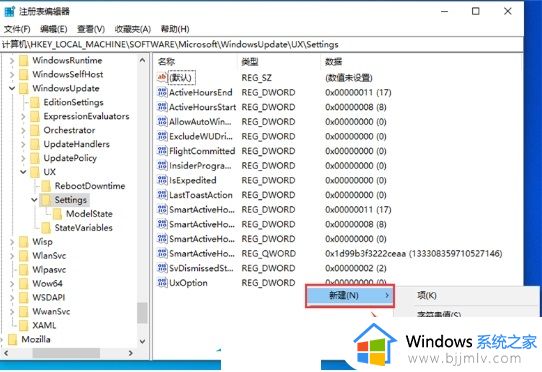Expand the Wow64 tree node
Screen dimensions: 542x372
click(x=12, y=283)
